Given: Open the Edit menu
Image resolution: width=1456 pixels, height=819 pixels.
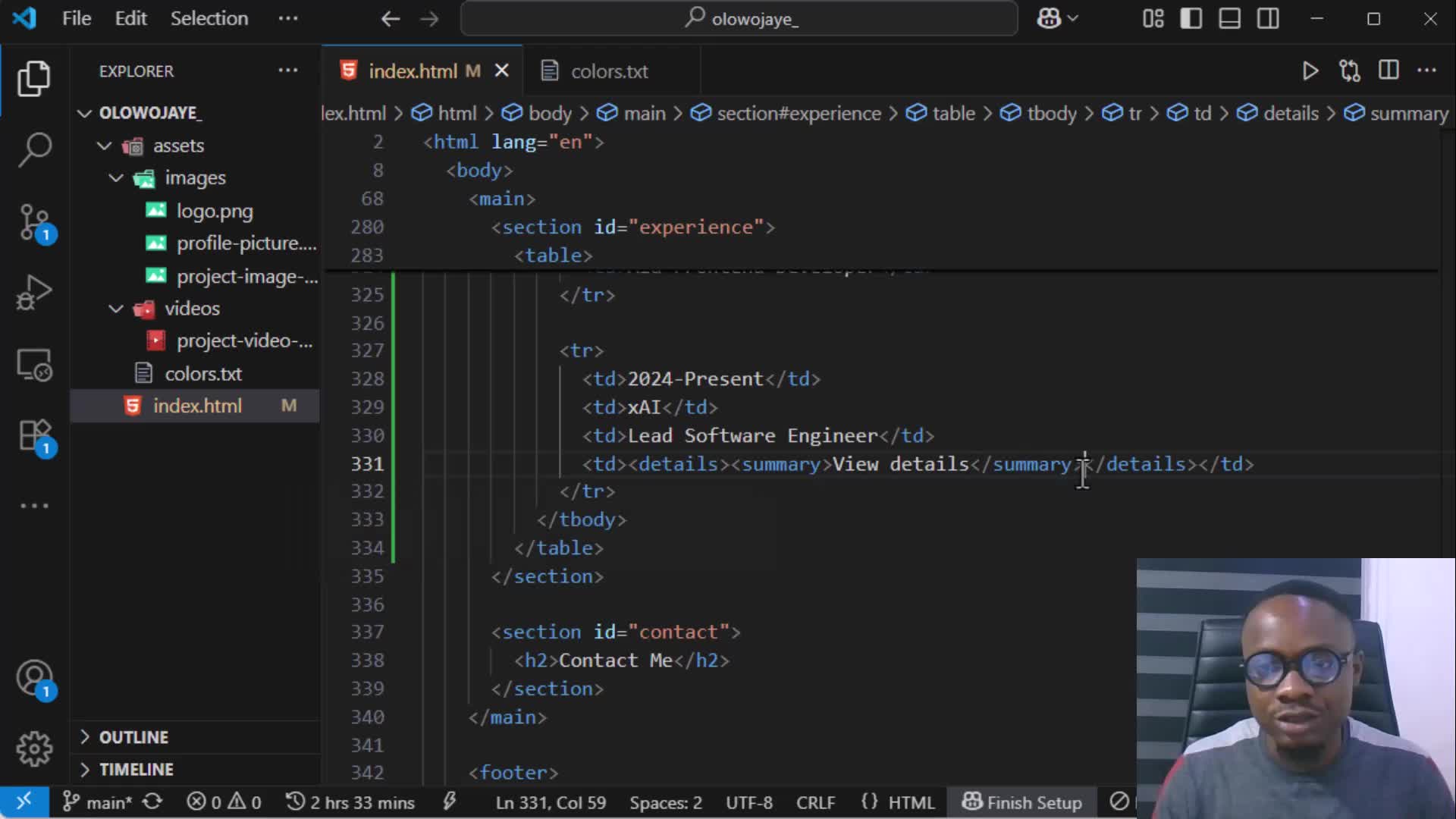Looking at the screenshot, I should [130, 18].
